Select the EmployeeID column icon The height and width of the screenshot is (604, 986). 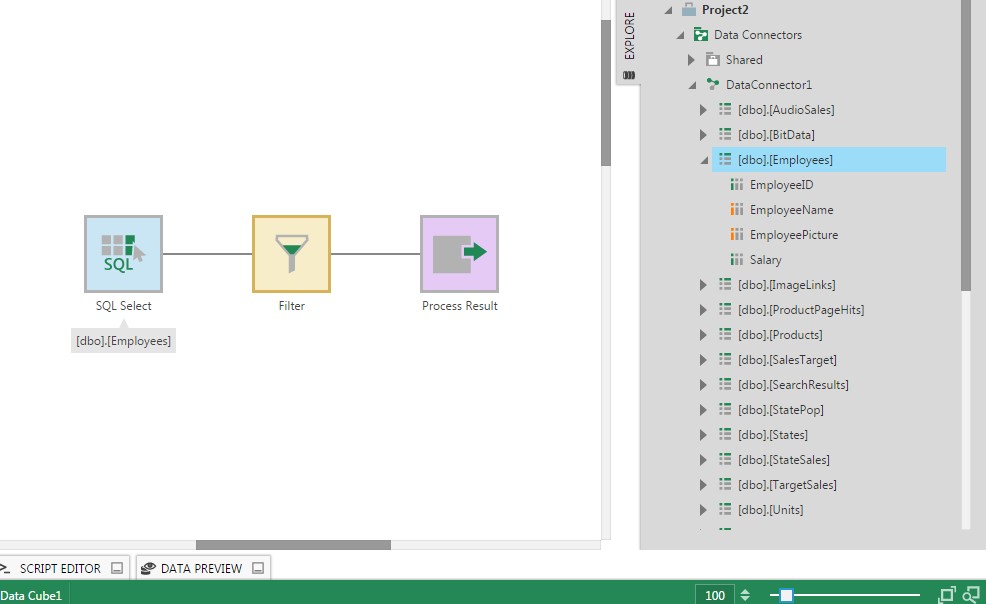[737, 184]
